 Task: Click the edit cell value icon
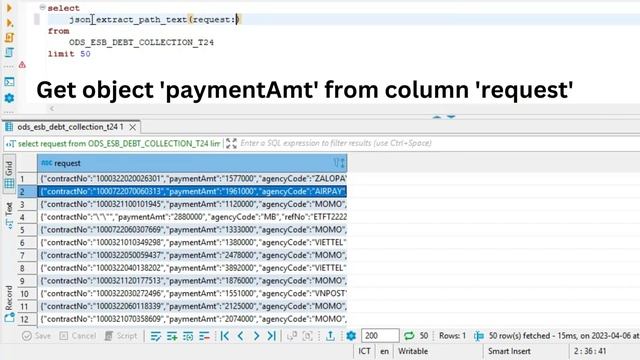coord(156,336)
